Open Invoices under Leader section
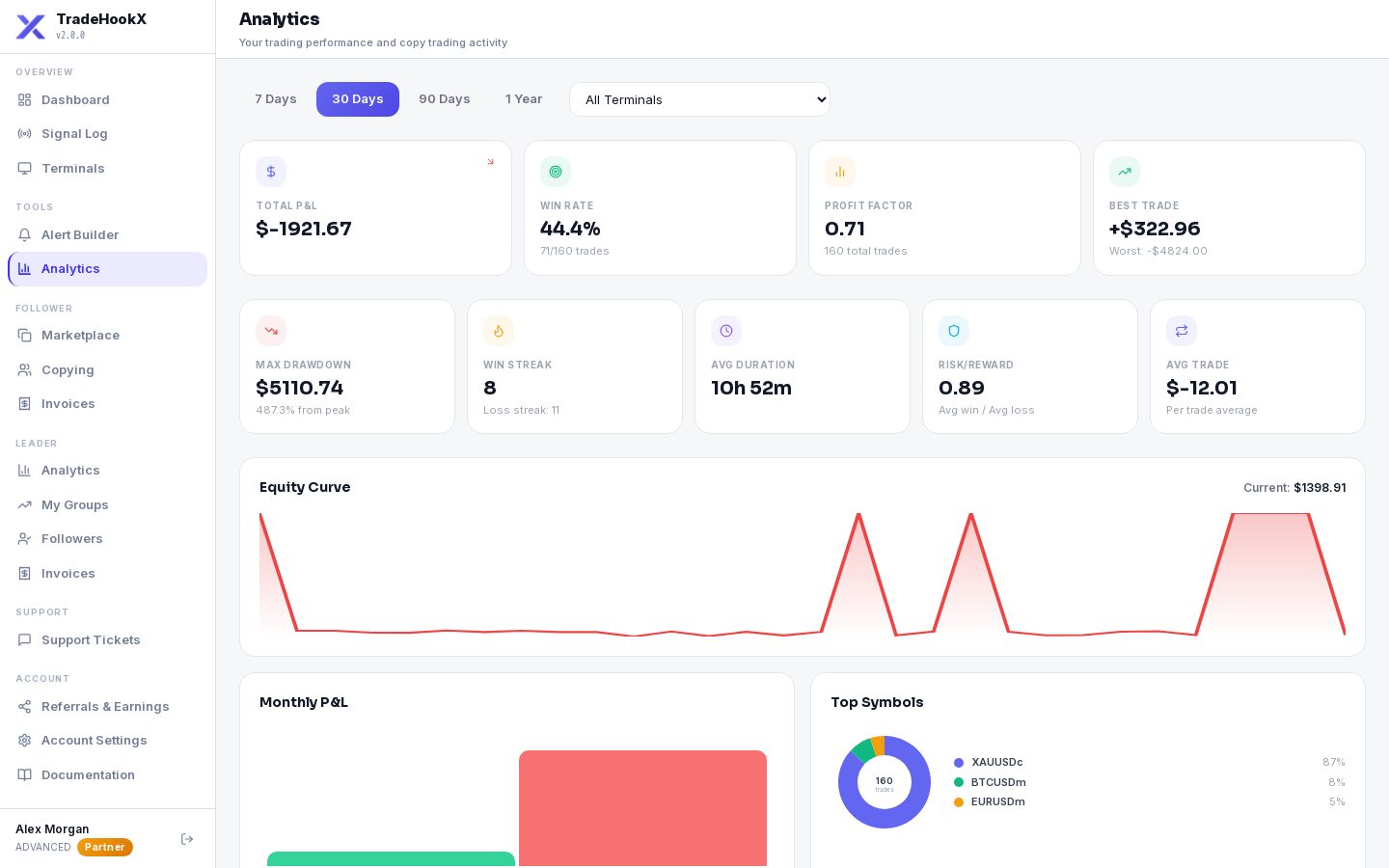Image resolution: width=1389 pixels, height=868 pixels. (108, 574)
